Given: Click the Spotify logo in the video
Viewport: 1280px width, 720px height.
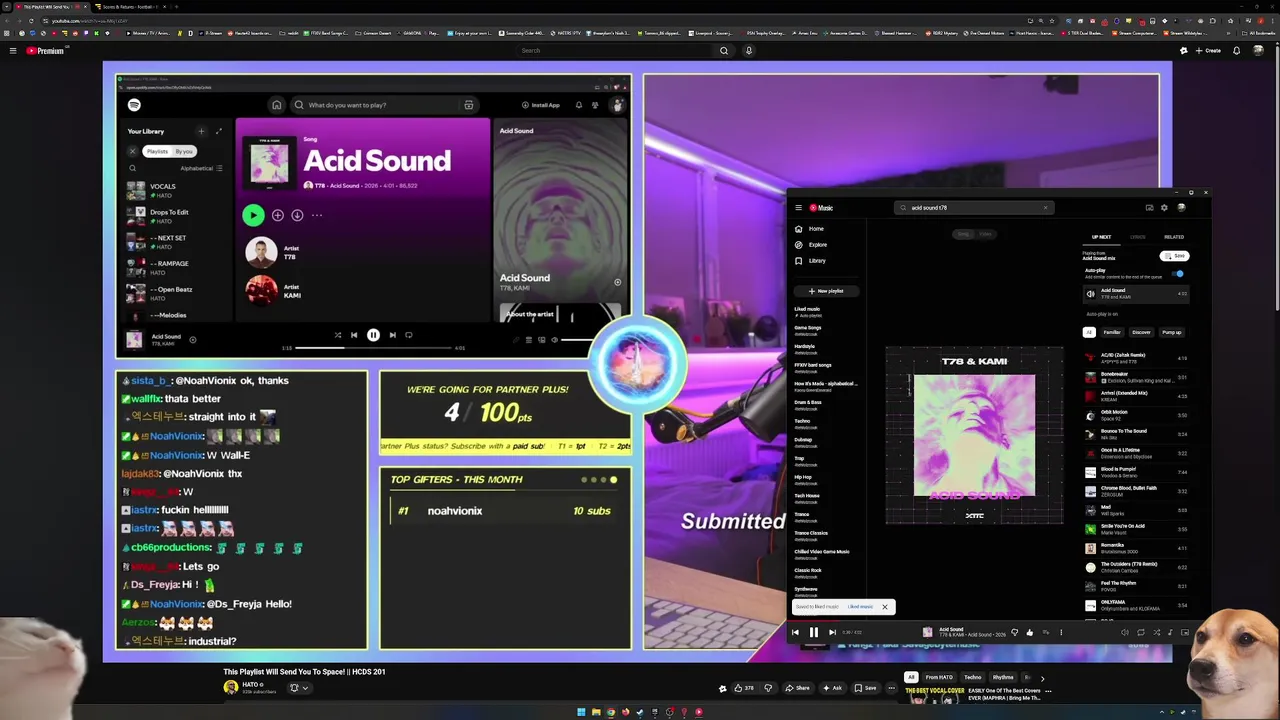Looking at the screenshot, I should click(134, 105).
